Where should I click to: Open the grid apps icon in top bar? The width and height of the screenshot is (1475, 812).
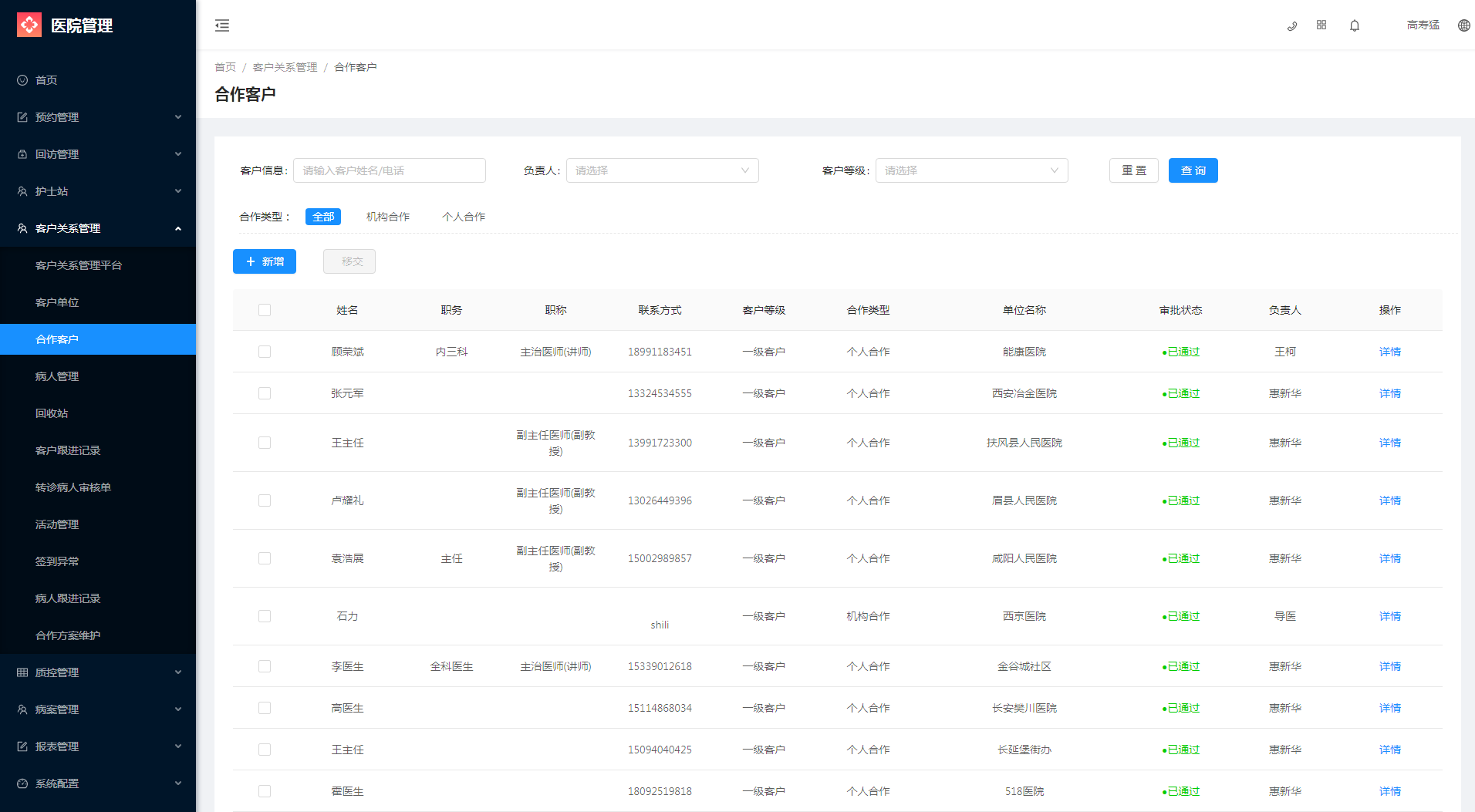click(1321, 25)
